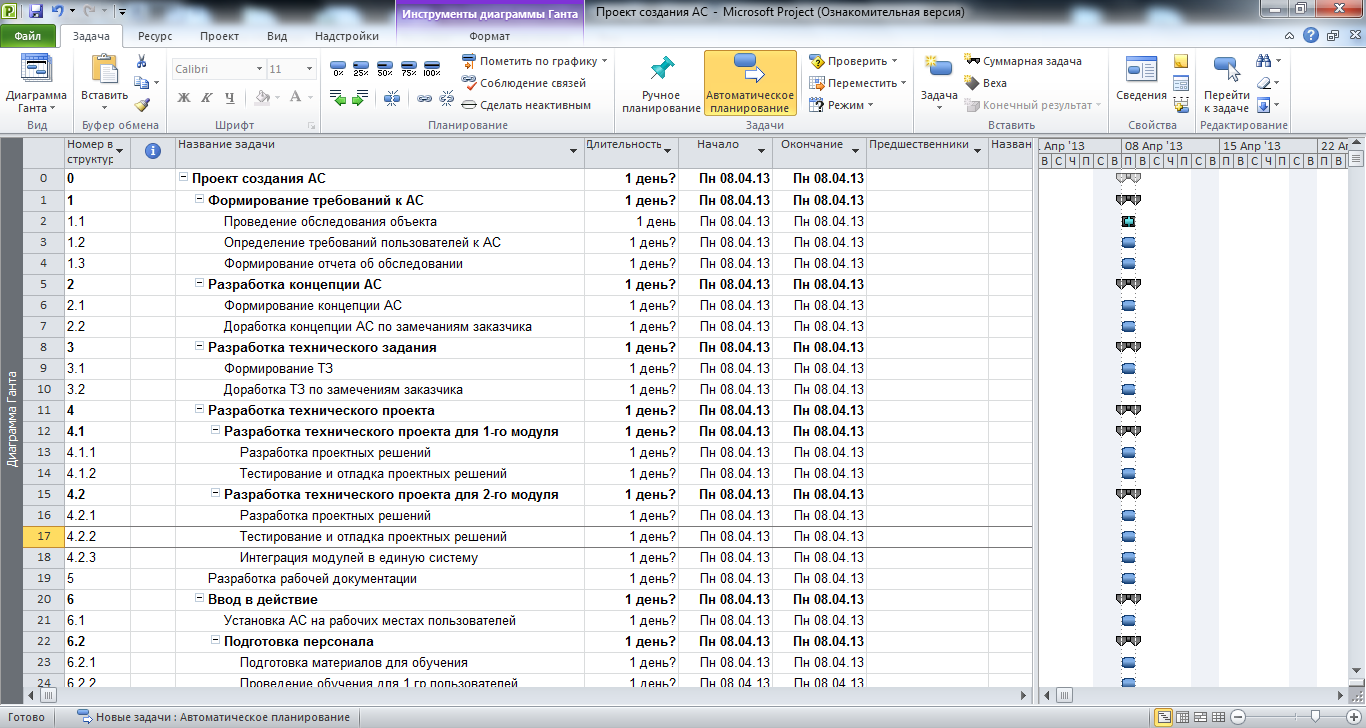This screenshot has width=1366, height=728.
Task: Click the Диаграмма Ганта view button
Action: (x=36, y=84)
